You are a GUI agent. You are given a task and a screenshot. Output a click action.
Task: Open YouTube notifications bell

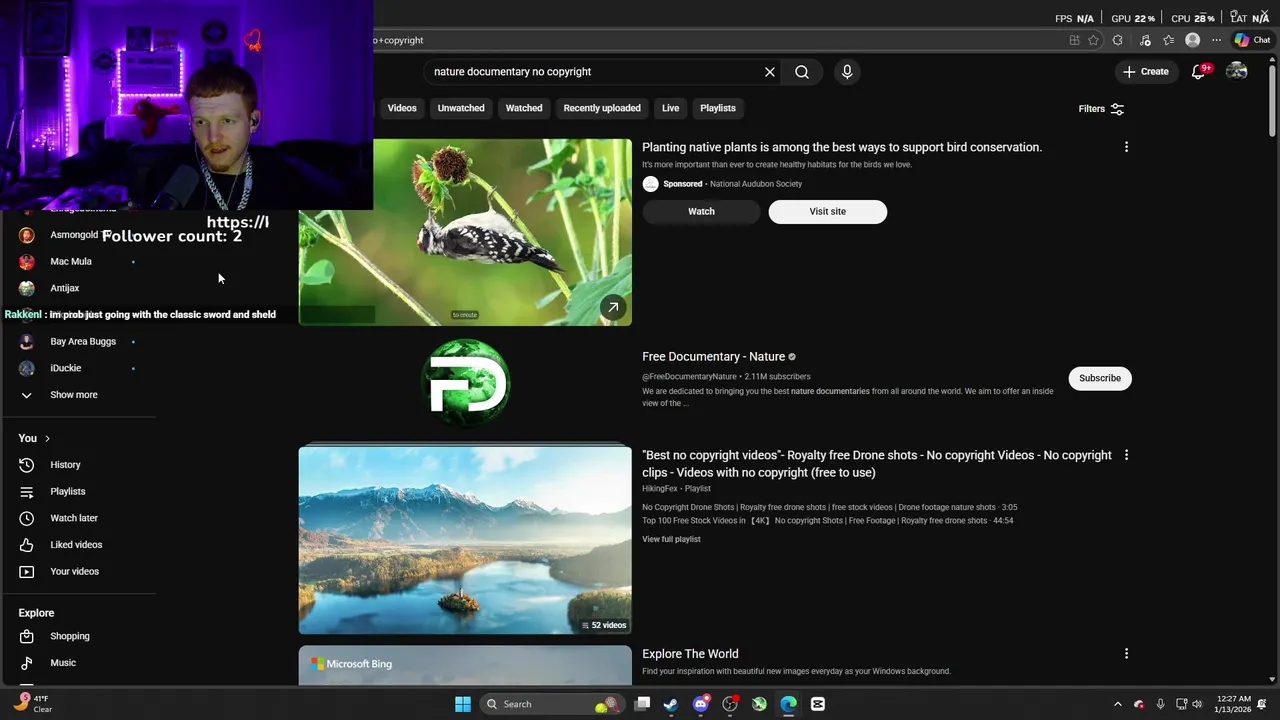[x=1198, y=71]
